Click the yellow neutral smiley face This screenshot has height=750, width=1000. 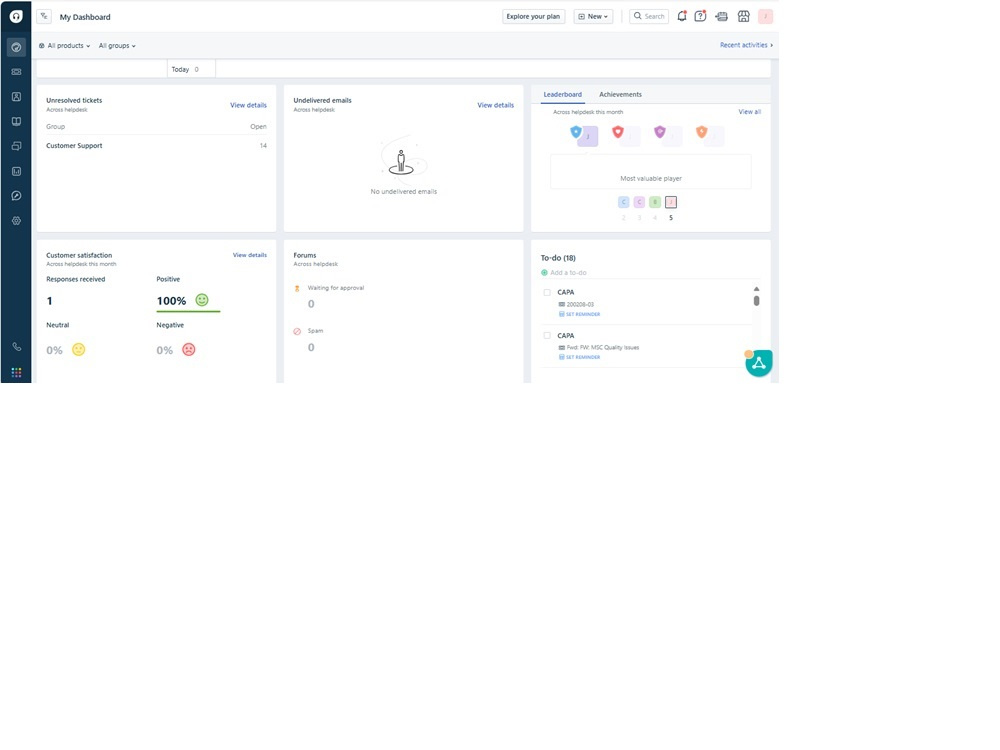(x=78, y=349)
